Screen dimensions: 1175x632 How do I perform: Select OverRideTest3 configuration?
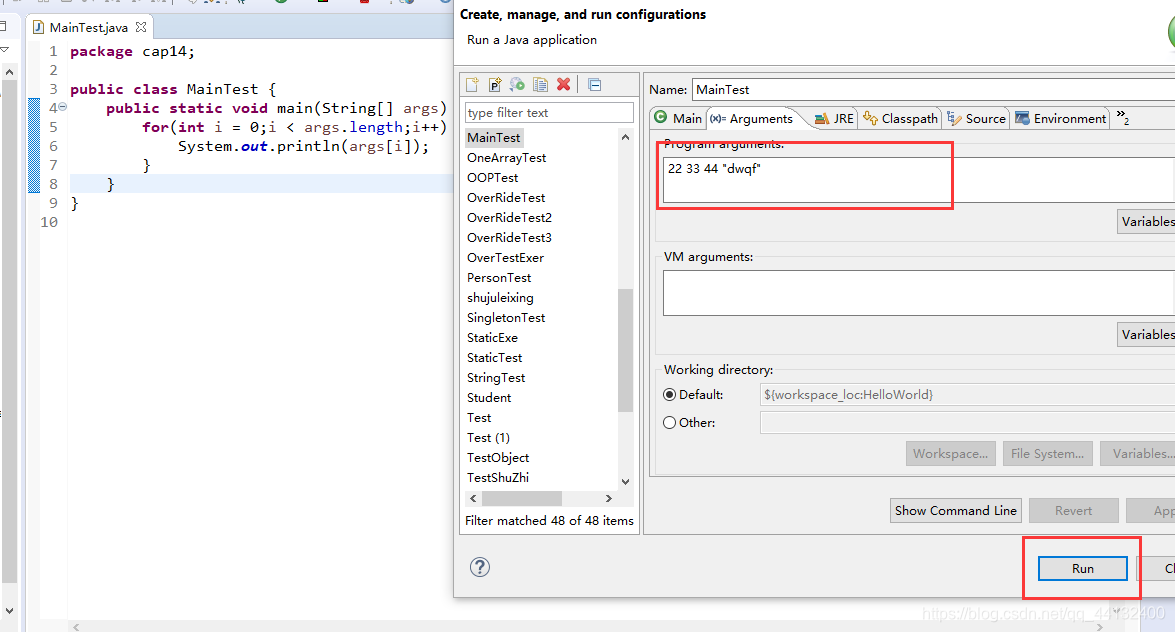tap(510, 238)
